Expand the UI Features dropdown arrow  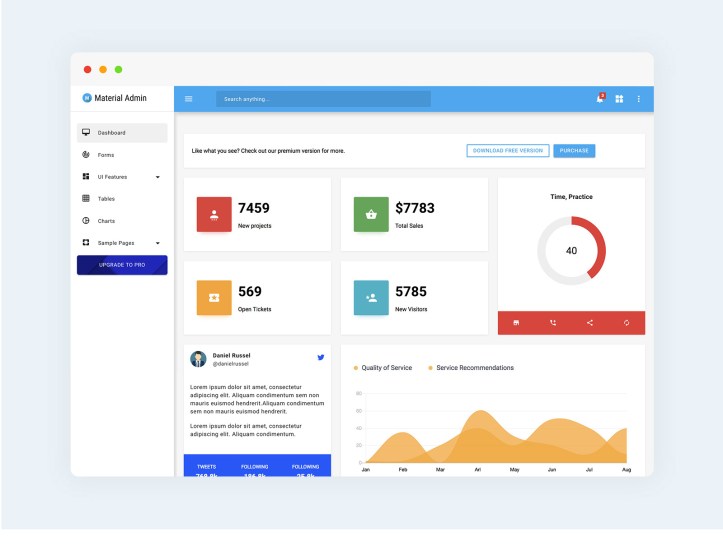tap(157, 177)
